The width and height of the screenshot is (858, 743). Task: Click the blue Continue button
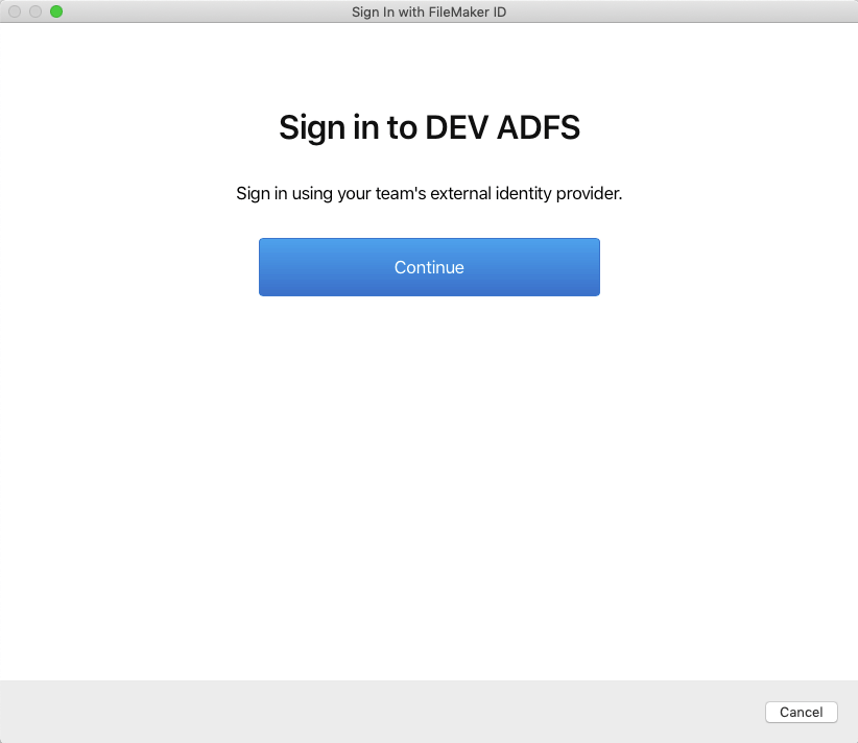coord(429,267)
